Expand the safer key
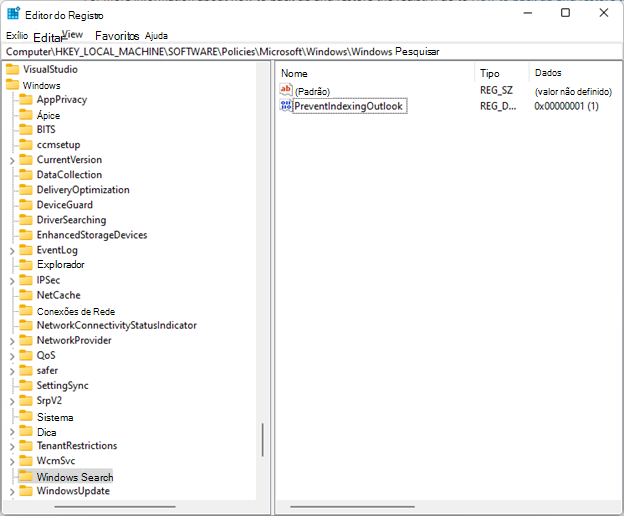Viewport: 624px width, 516px height. tap(12, 372)
